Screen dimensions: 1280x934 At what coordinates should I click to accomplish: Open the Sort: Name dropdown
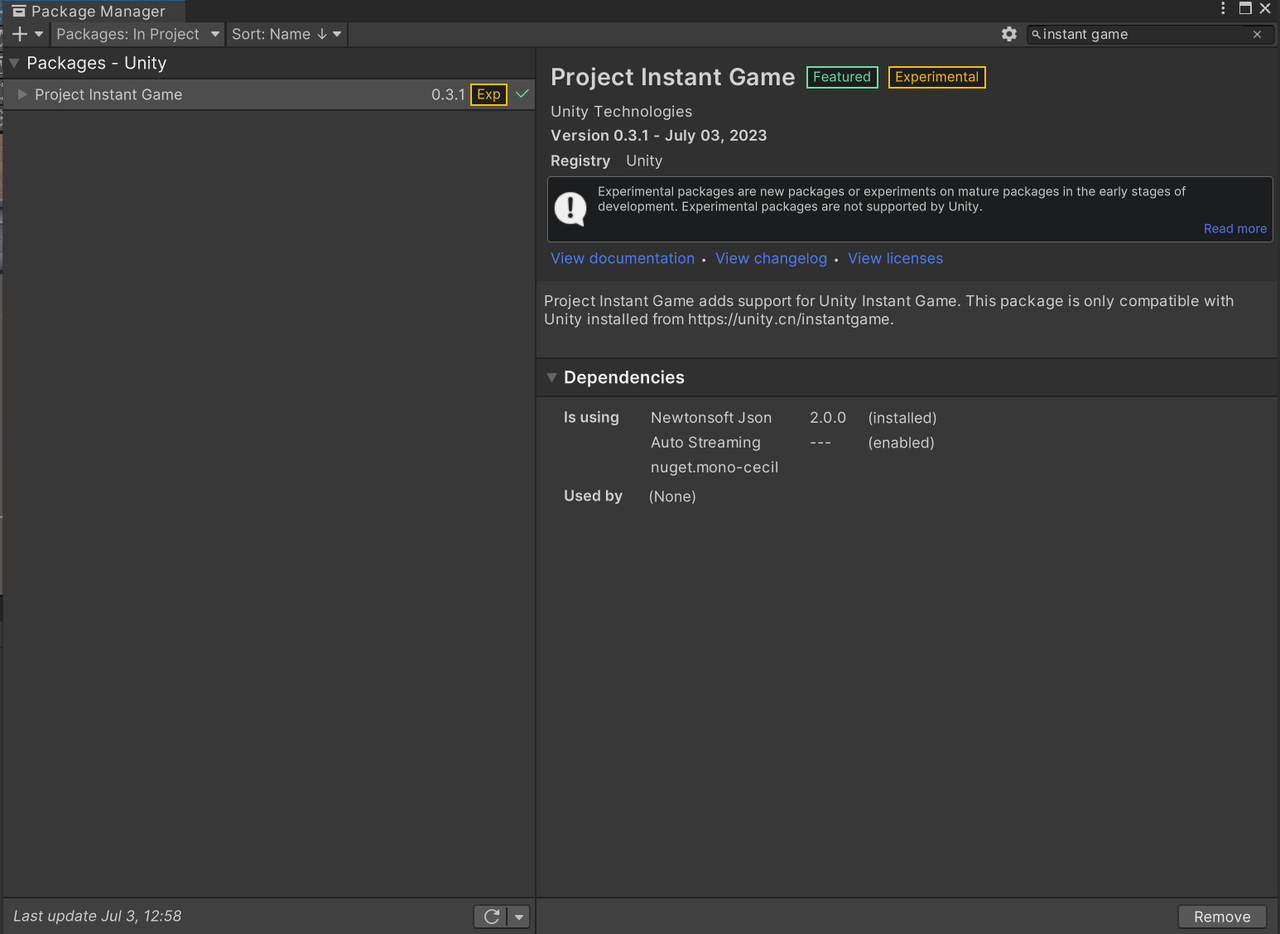[x=286, y=34]
